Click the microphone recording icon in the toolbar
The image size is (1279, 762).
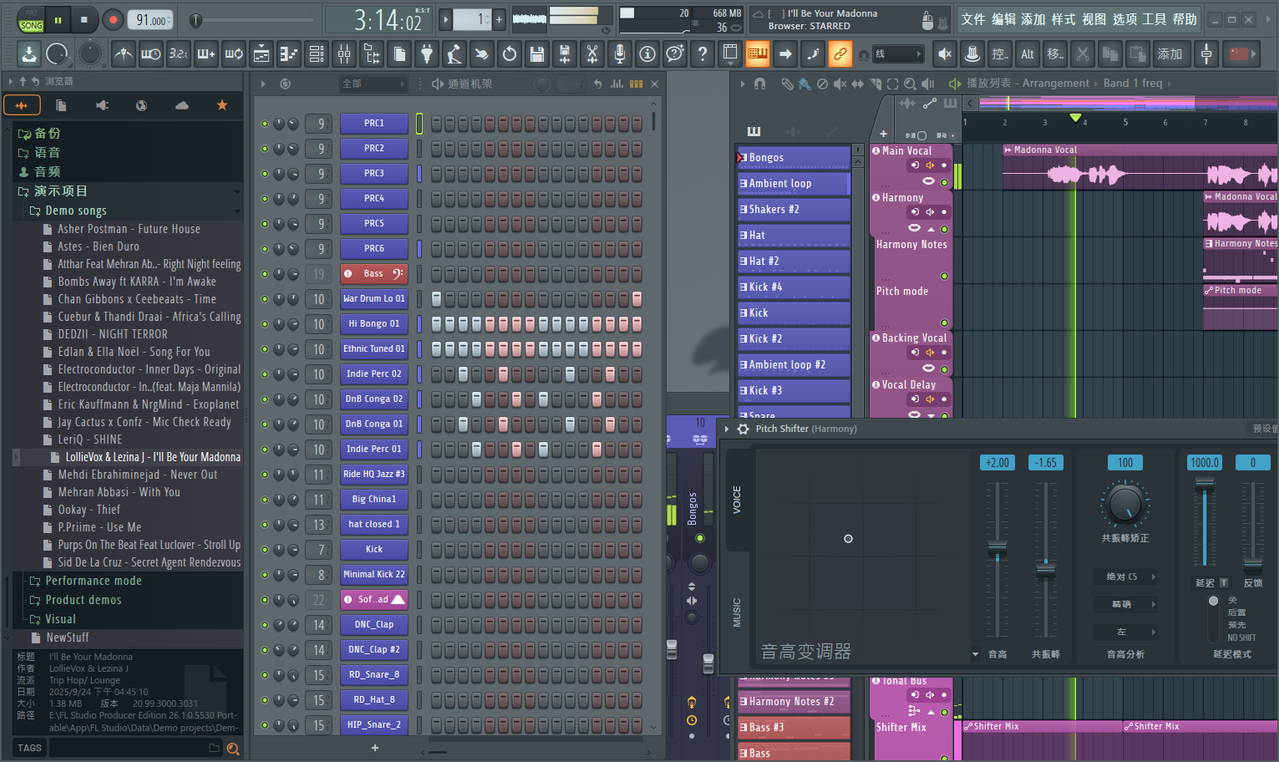click(x=620, y=53)
